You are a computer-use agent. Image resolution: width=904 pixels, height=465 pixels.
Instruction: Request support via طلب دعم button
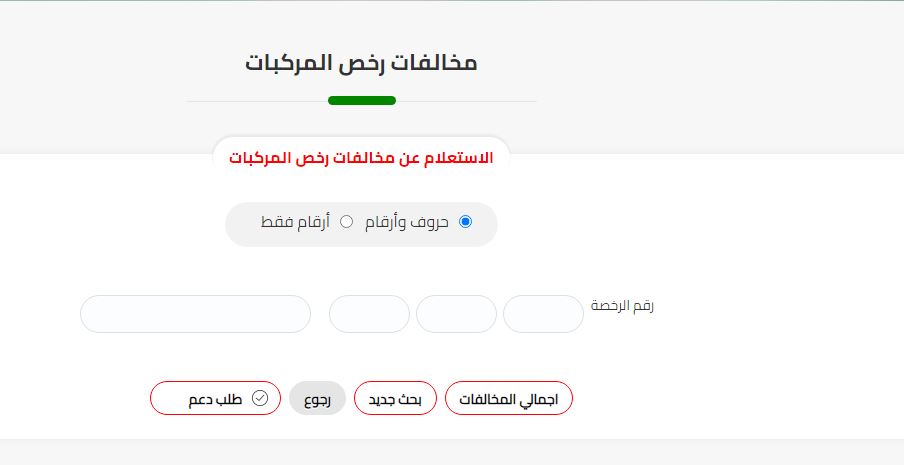(x=215, y=398)
